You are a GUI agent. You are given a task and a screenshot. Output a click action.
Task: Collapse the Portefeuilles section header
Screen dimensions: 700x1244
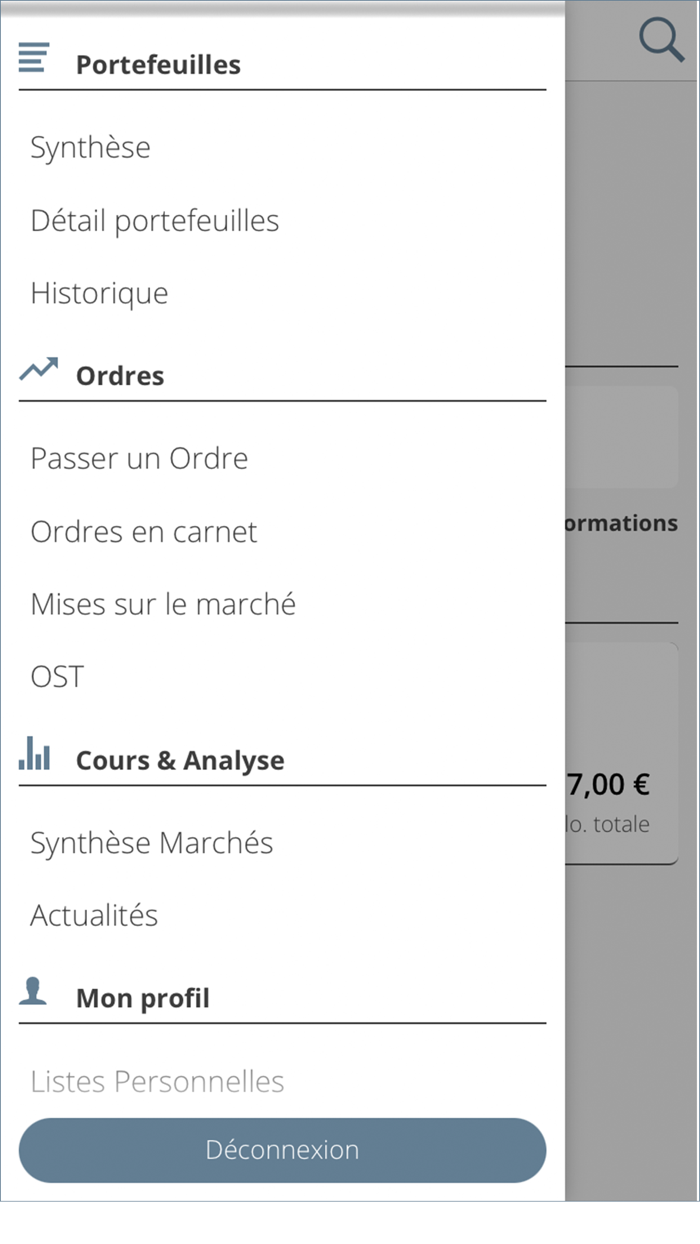click(x=158, y=64)
